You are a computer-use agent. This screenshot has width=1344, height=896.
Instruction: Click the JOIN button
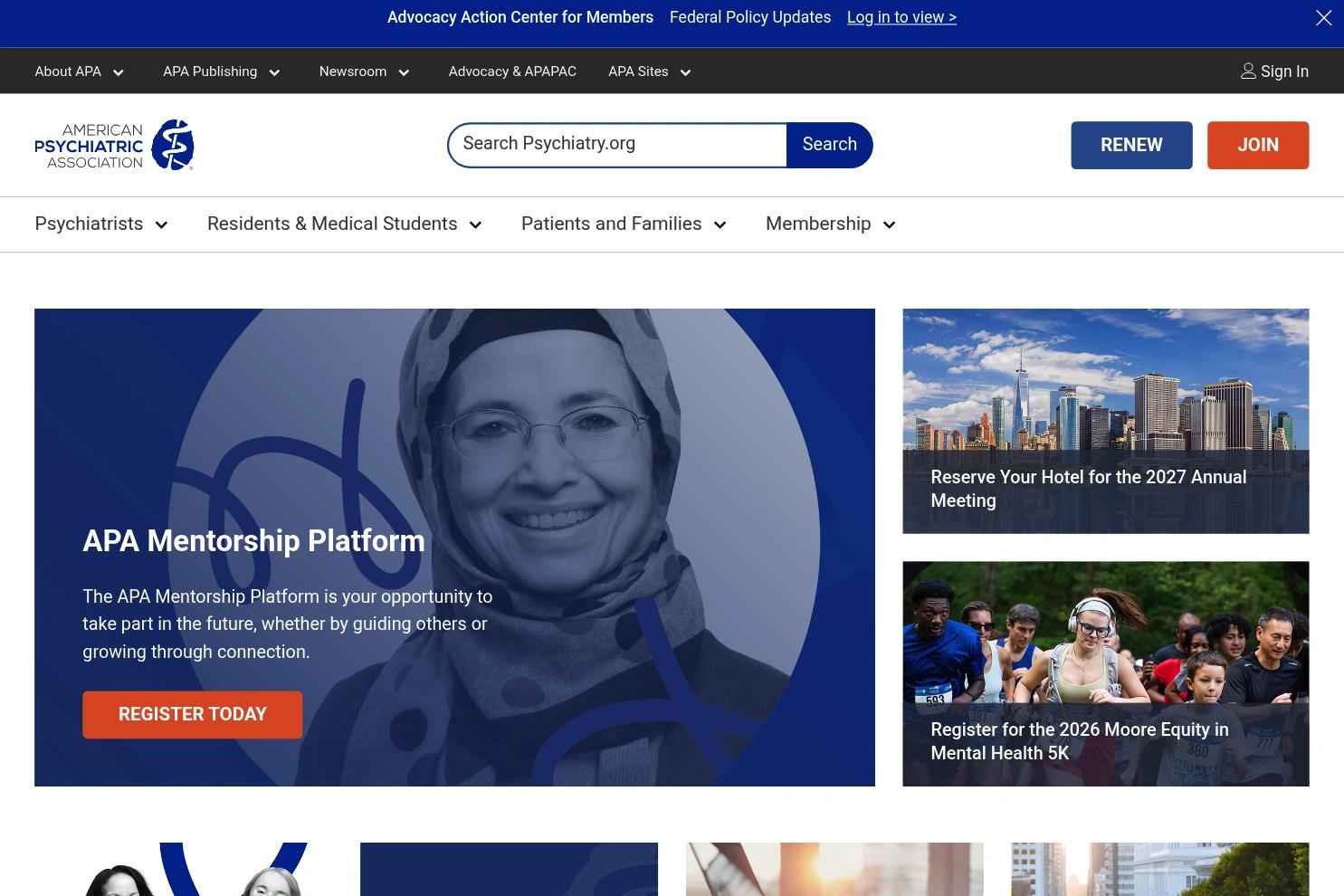[1258, 145]
